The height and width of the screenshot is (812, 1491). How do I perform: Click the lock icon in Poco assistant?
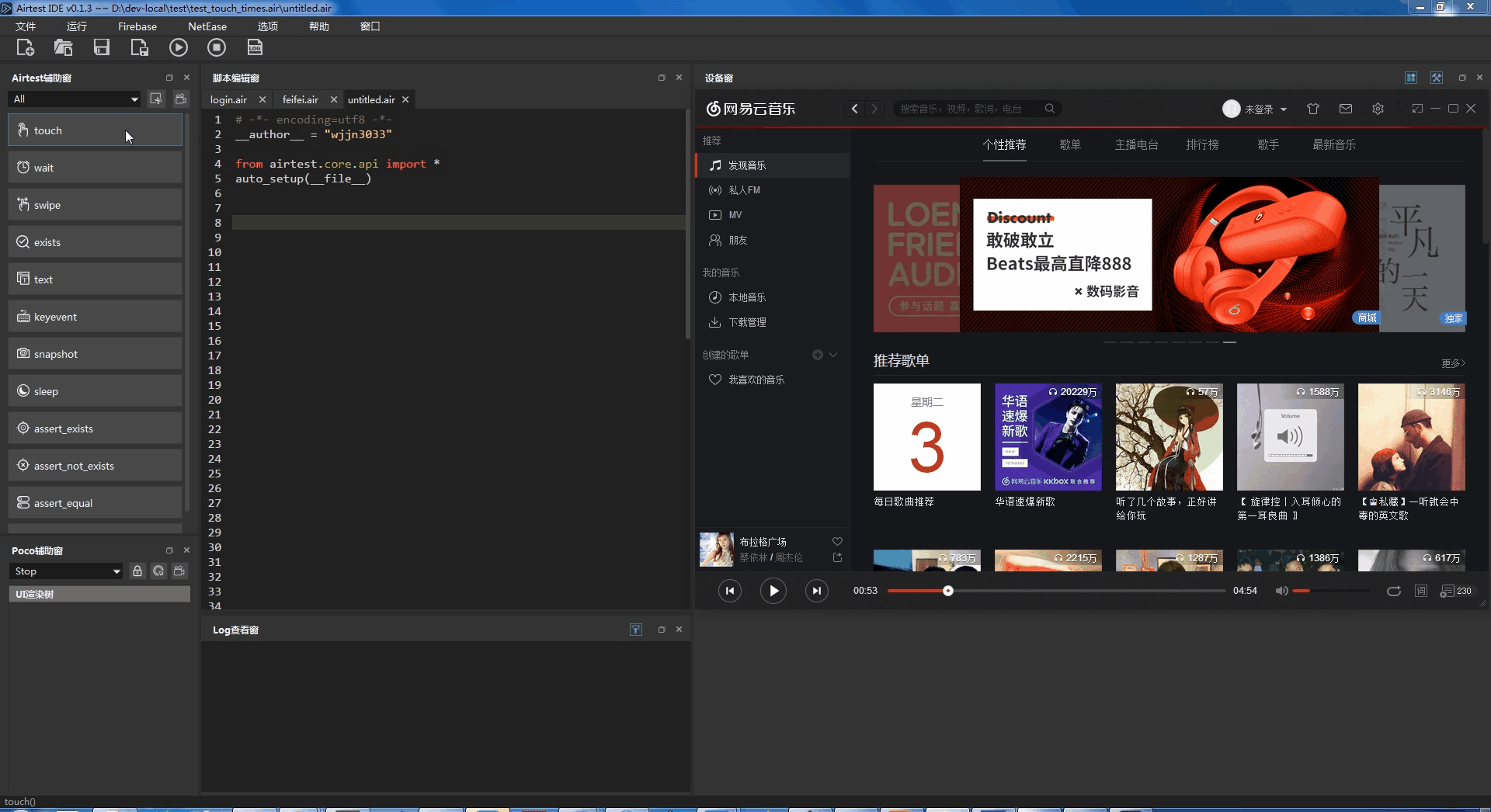point(137,571)
